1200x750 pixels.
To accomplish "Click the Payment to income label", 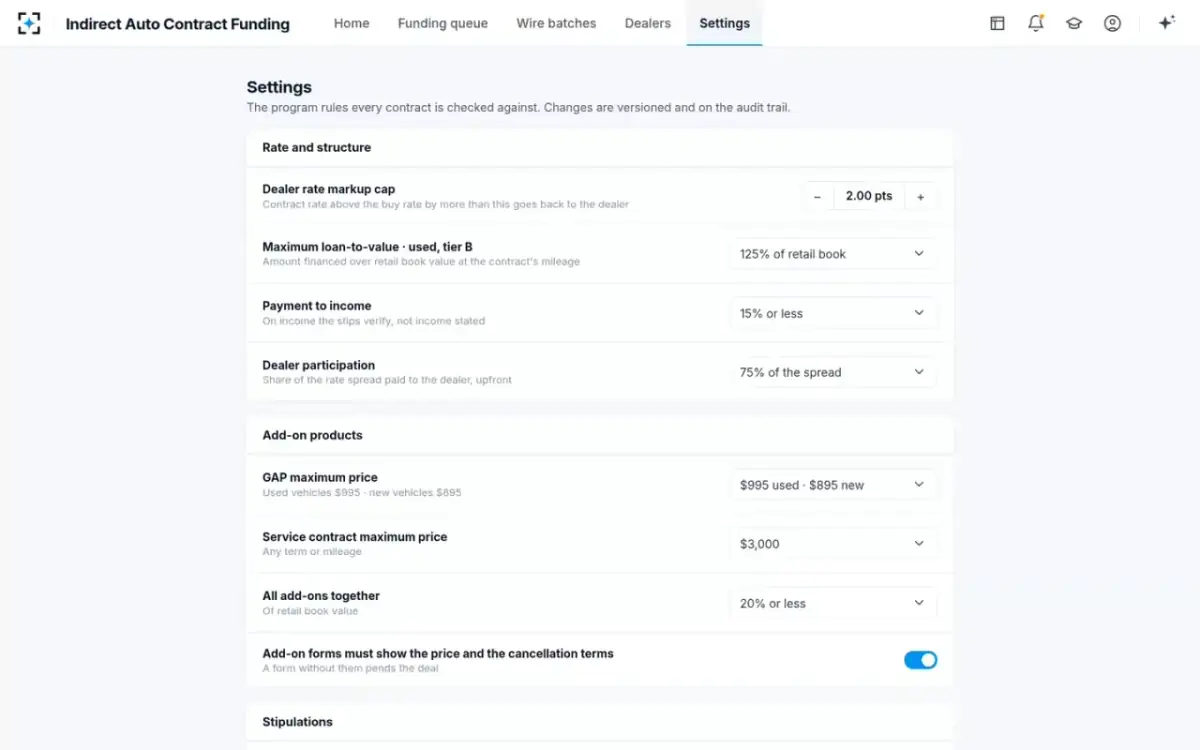I will (316, 306).
